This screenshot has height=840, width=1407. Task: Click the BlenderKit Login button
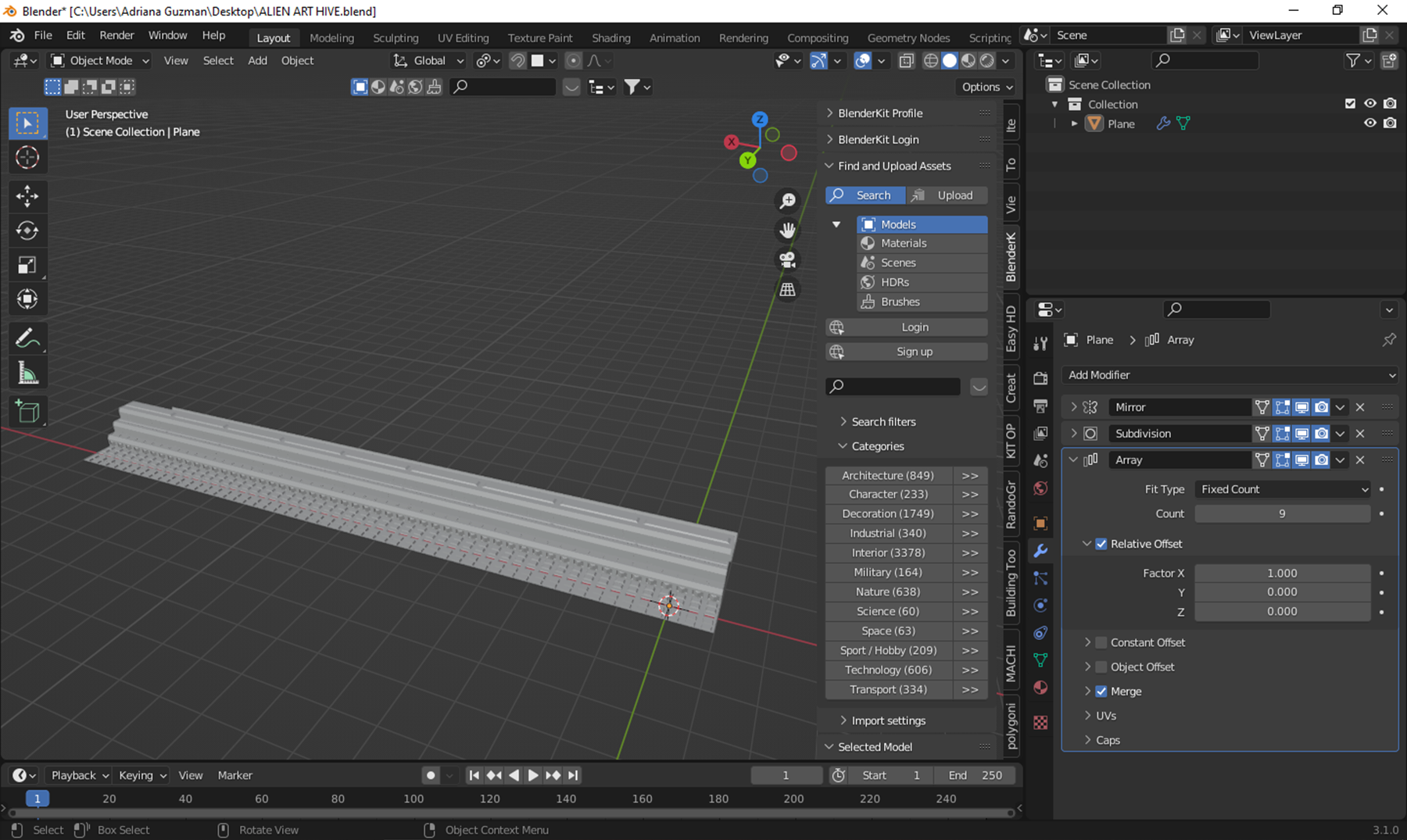907,327
